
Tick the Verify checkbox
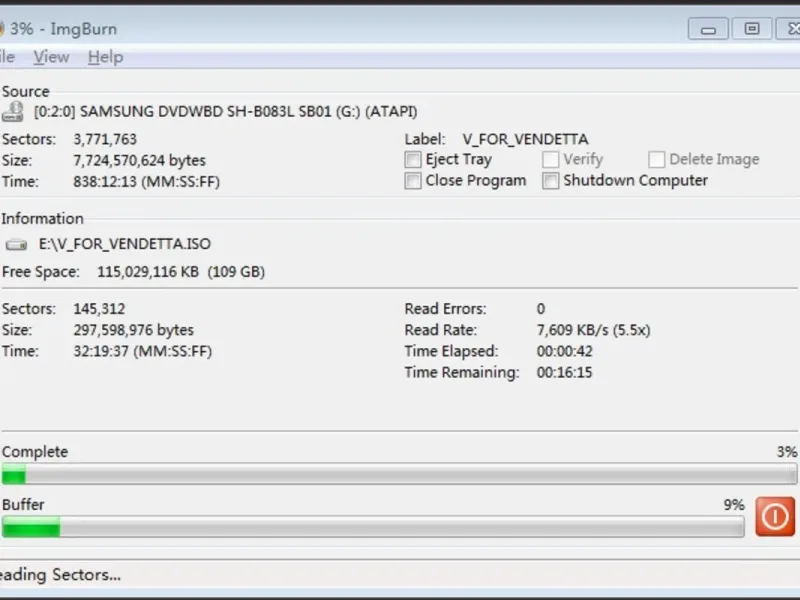(x=551, y=159)
